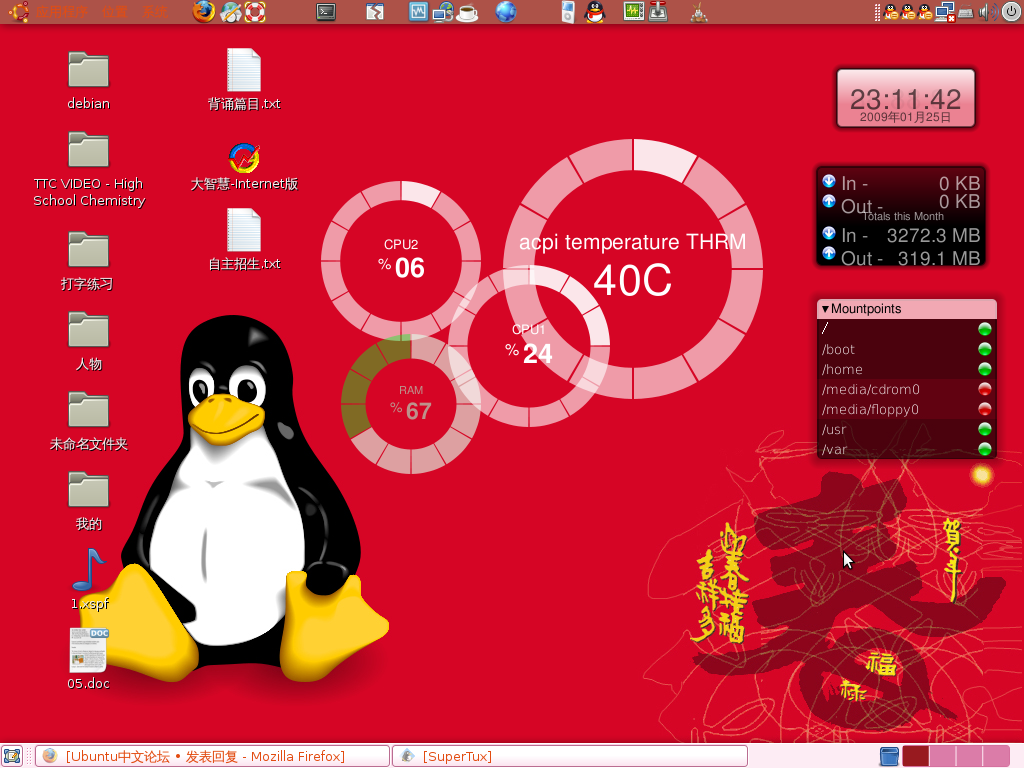Click the network In/Out traffic widget
The image size is (1024, 768).
pyautogui.click(x=901, y=217)
